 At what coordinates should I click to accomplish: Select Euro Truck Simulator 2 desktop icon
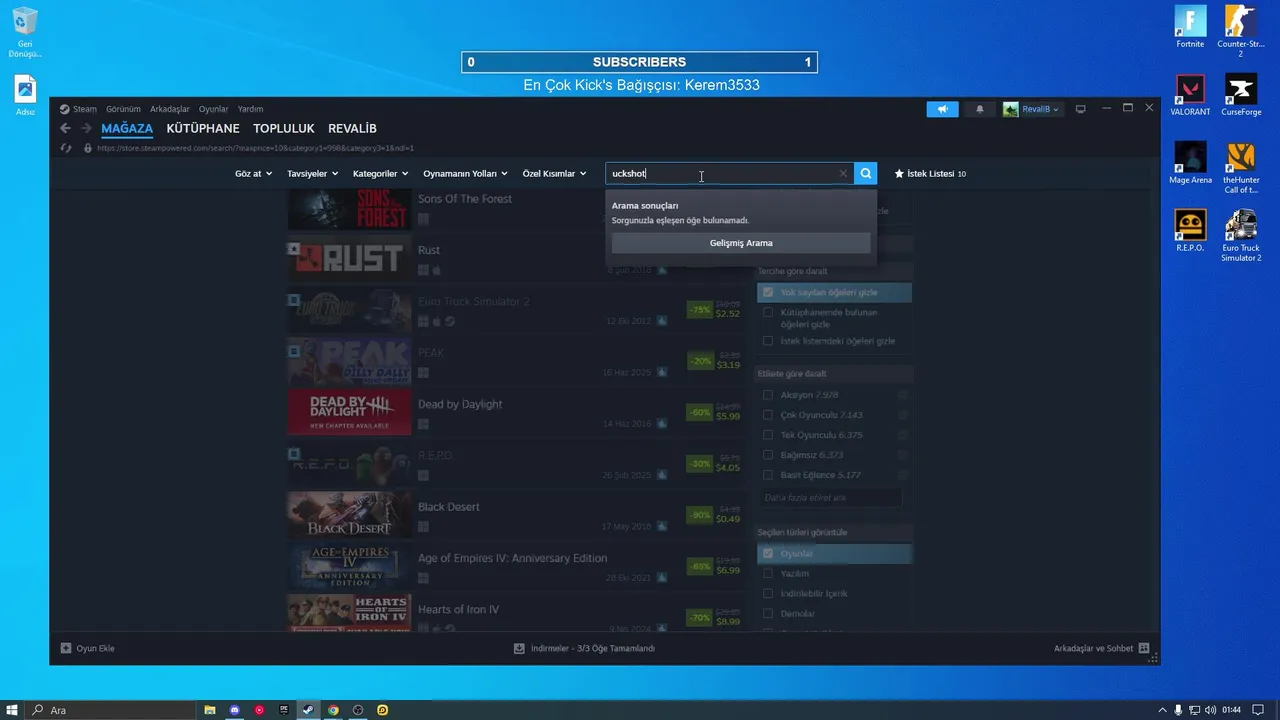click(x=1241, y=236)
